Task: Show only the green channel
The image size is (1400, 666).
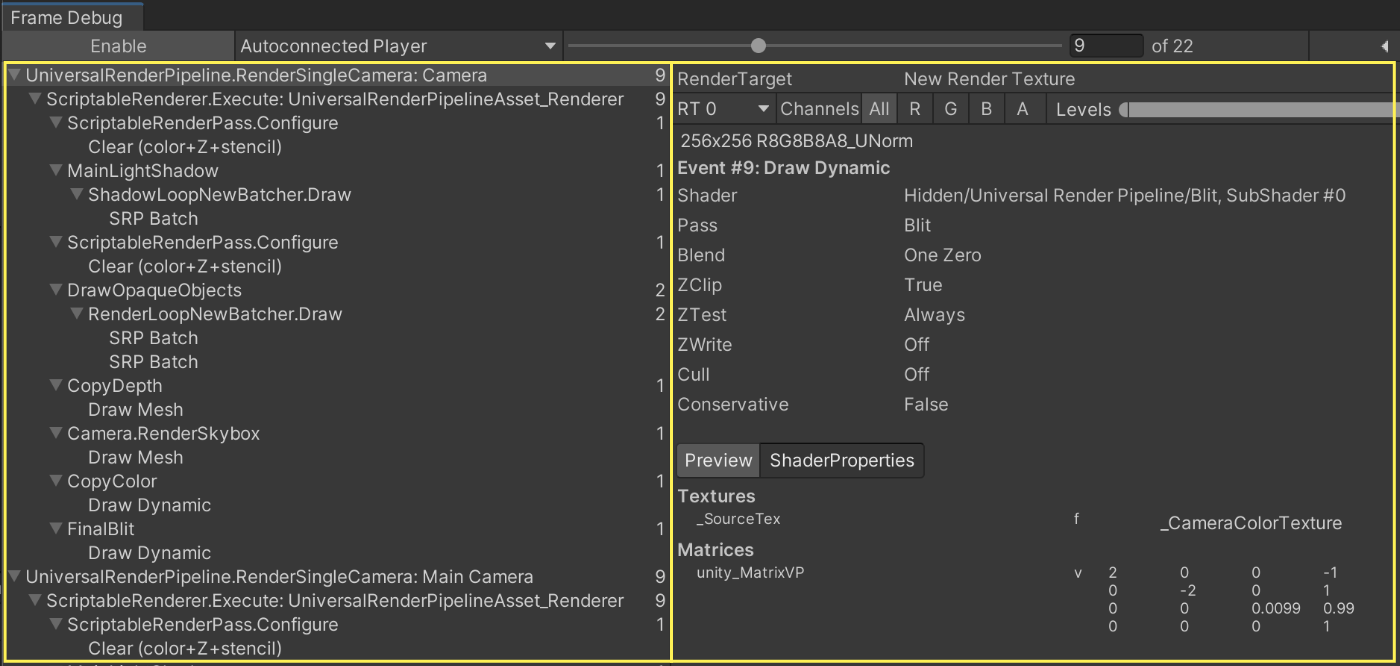Action: (950, 108)
